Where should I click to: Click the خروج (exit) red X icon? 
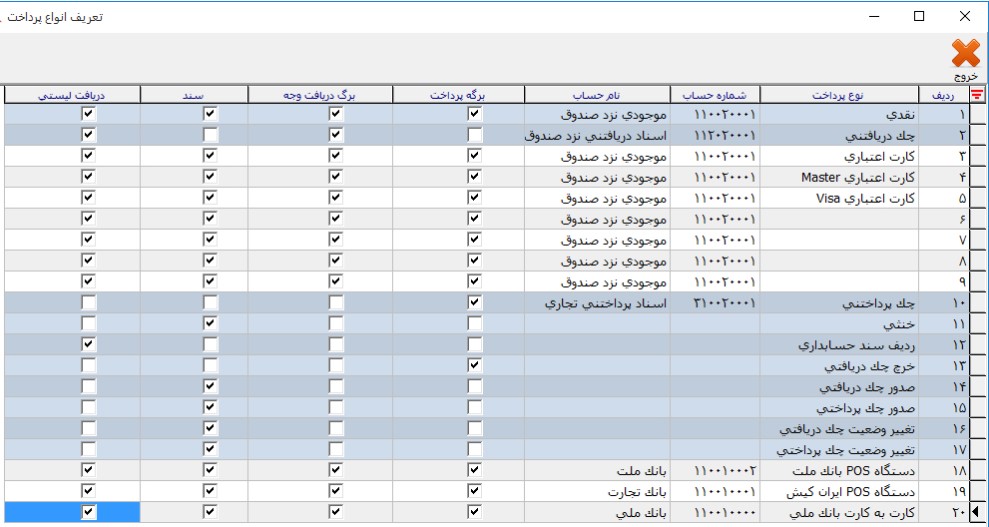point(965,54)
